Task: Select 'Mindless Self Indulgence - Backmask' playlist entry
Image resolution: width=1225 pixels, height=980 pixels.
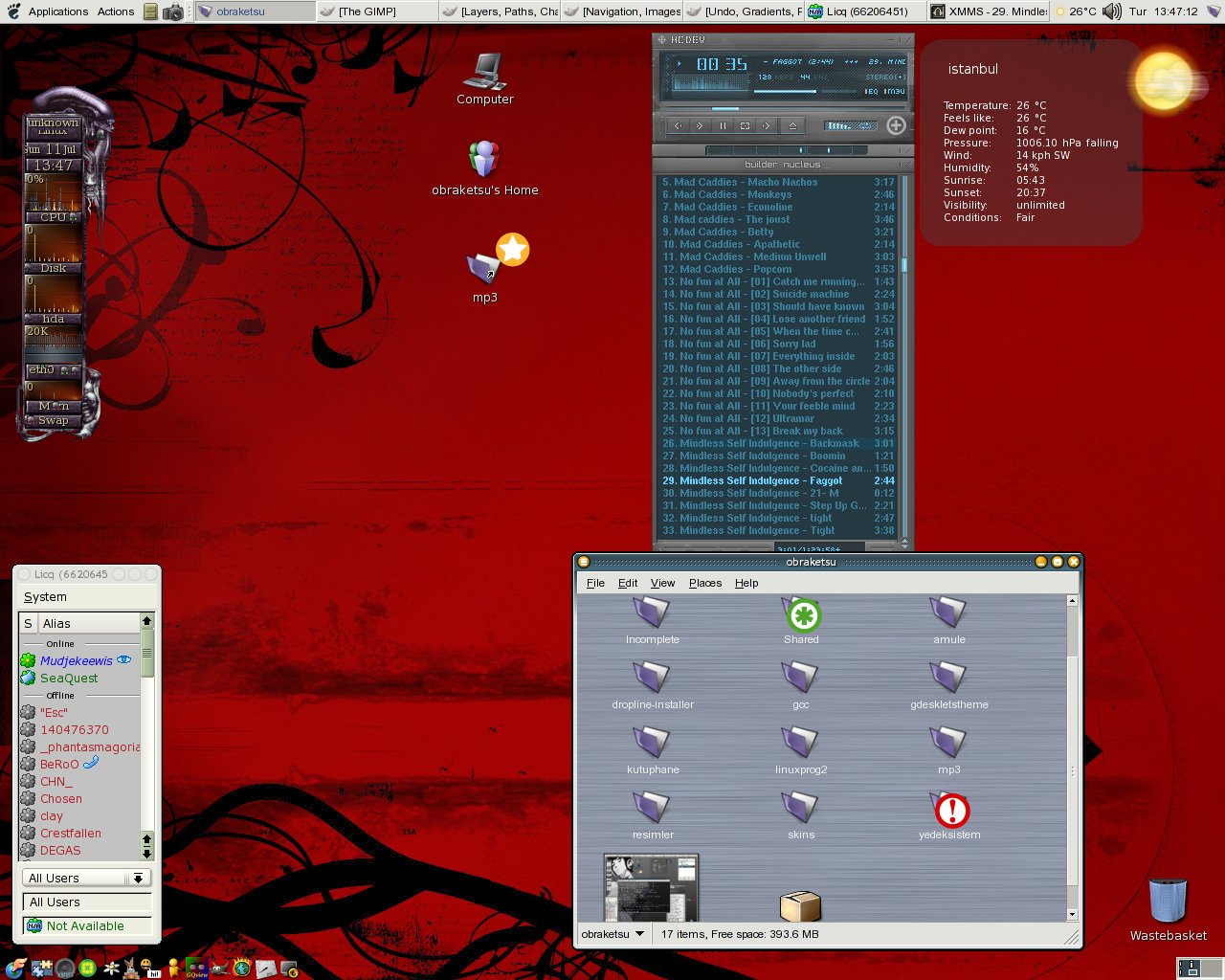Action: pos(778,443)
